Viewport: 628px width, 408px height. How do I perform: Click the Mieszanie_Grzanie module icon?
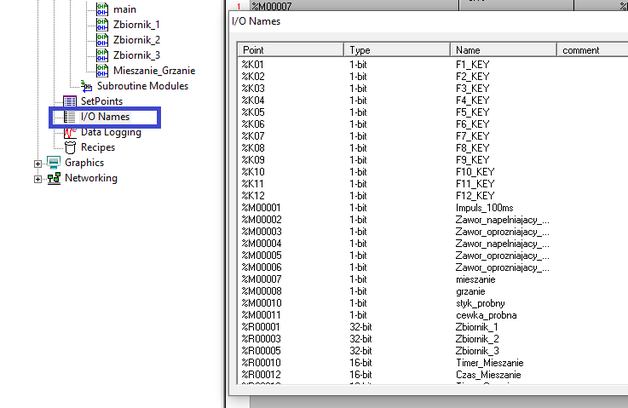pyautogui.click(x=102, y=71)
